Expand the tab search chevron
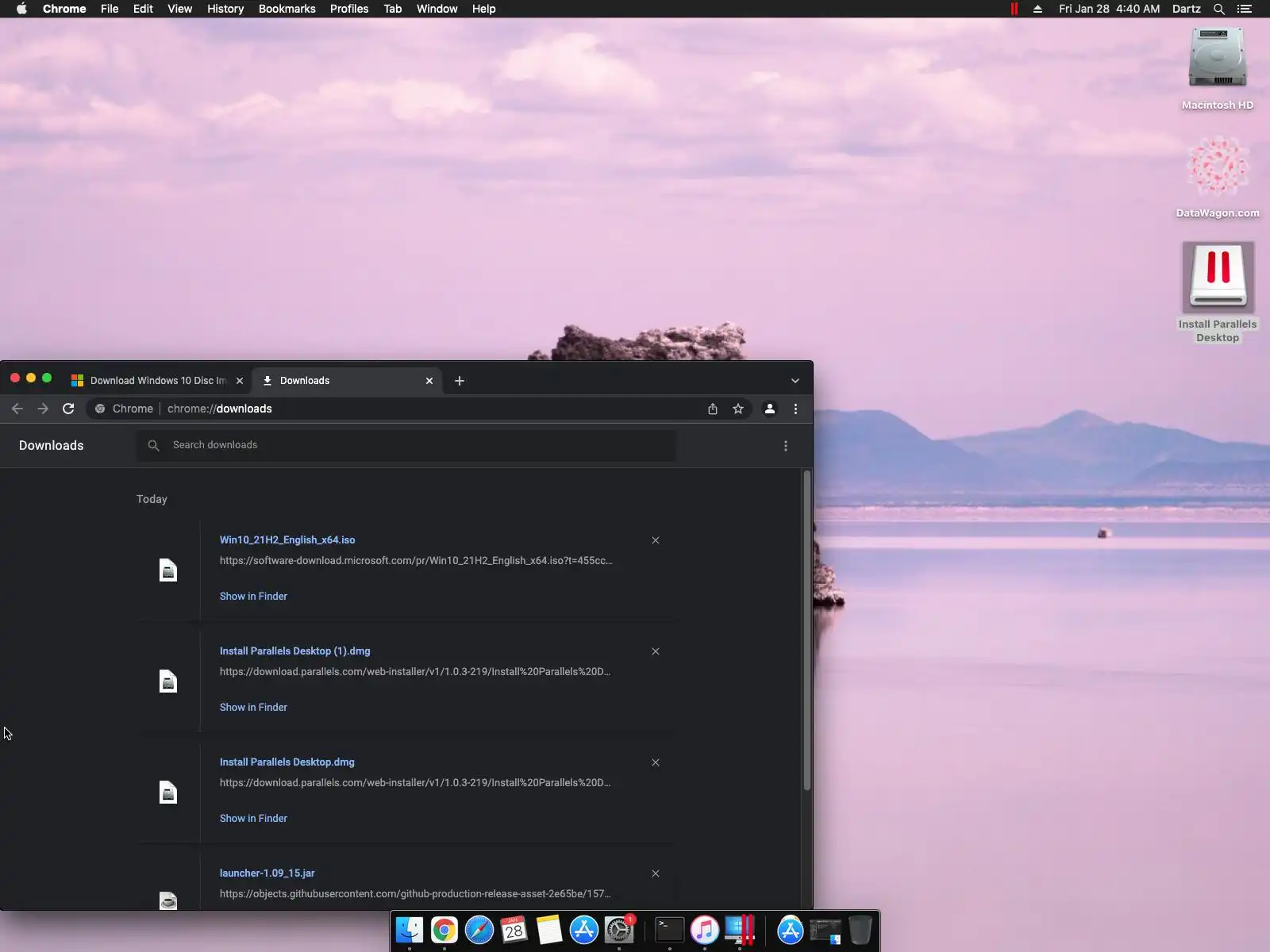Screen dimensions: 1270x952 795,381
